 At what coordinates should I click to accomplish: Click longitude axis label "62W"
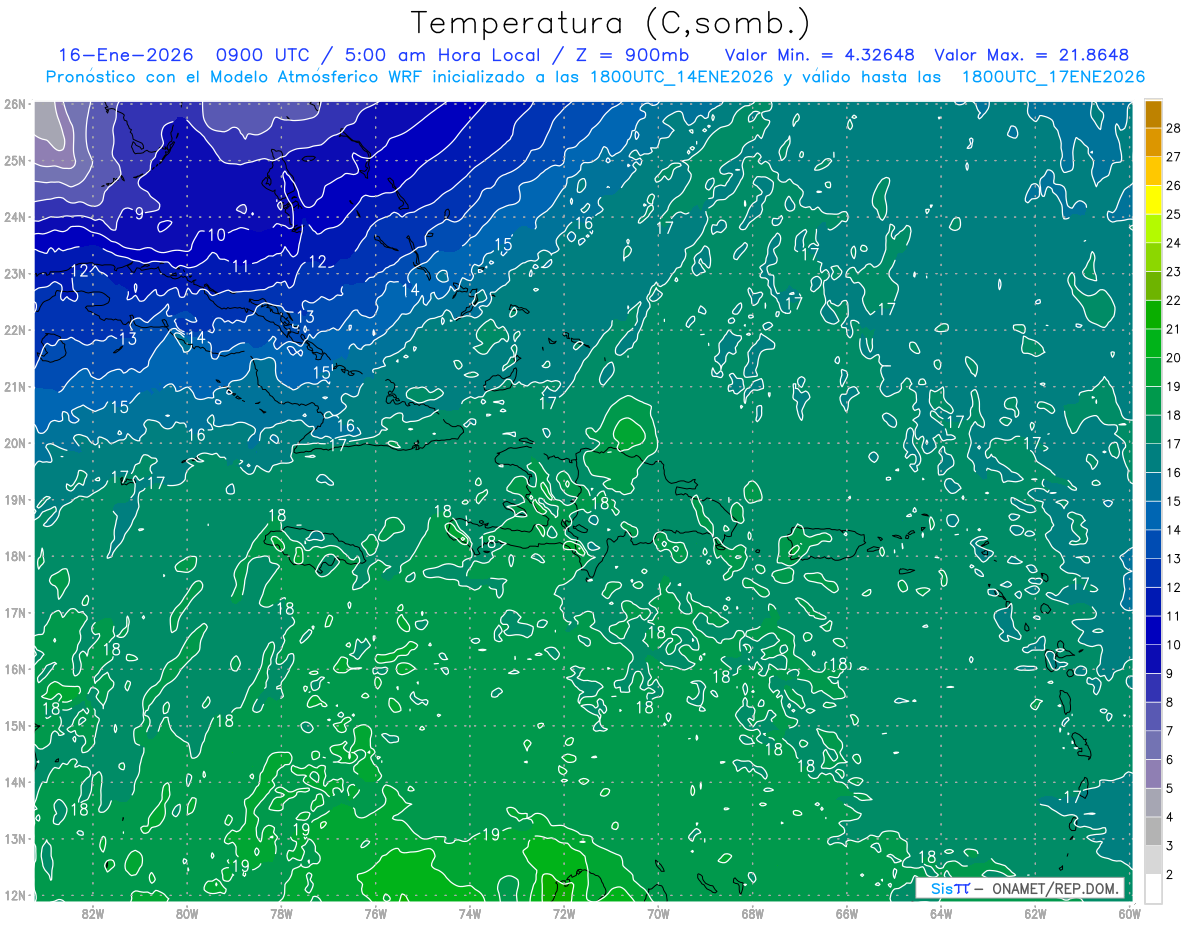click(x=1035, y=913)
